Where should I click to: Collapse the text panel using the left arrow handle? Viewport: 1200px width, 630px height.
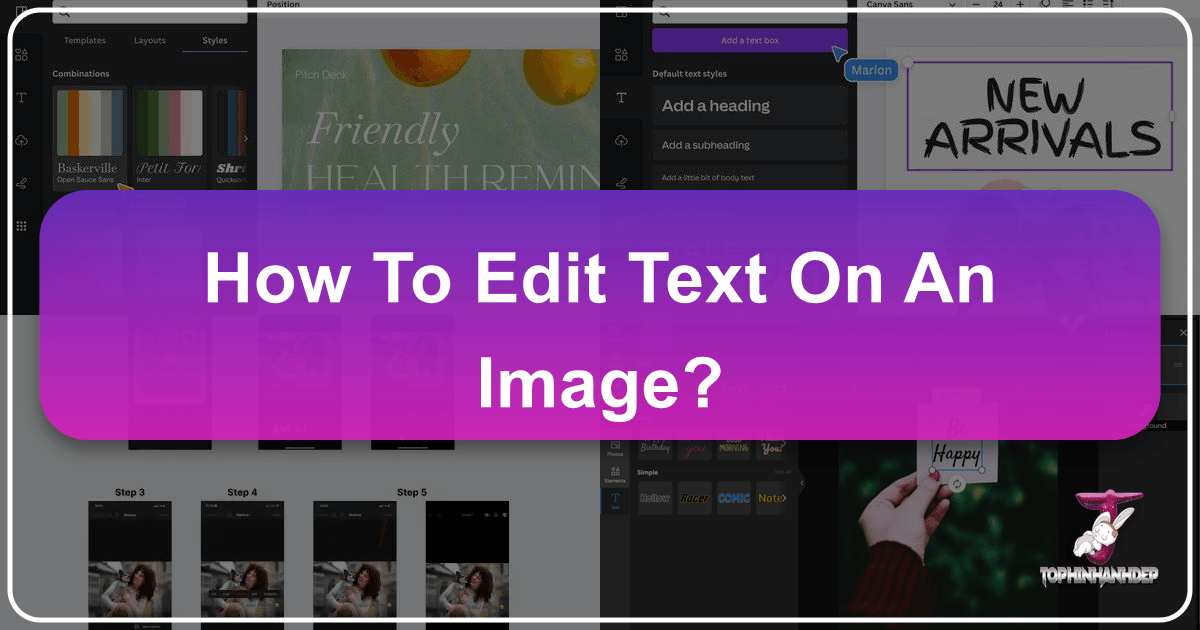[801, 483]
